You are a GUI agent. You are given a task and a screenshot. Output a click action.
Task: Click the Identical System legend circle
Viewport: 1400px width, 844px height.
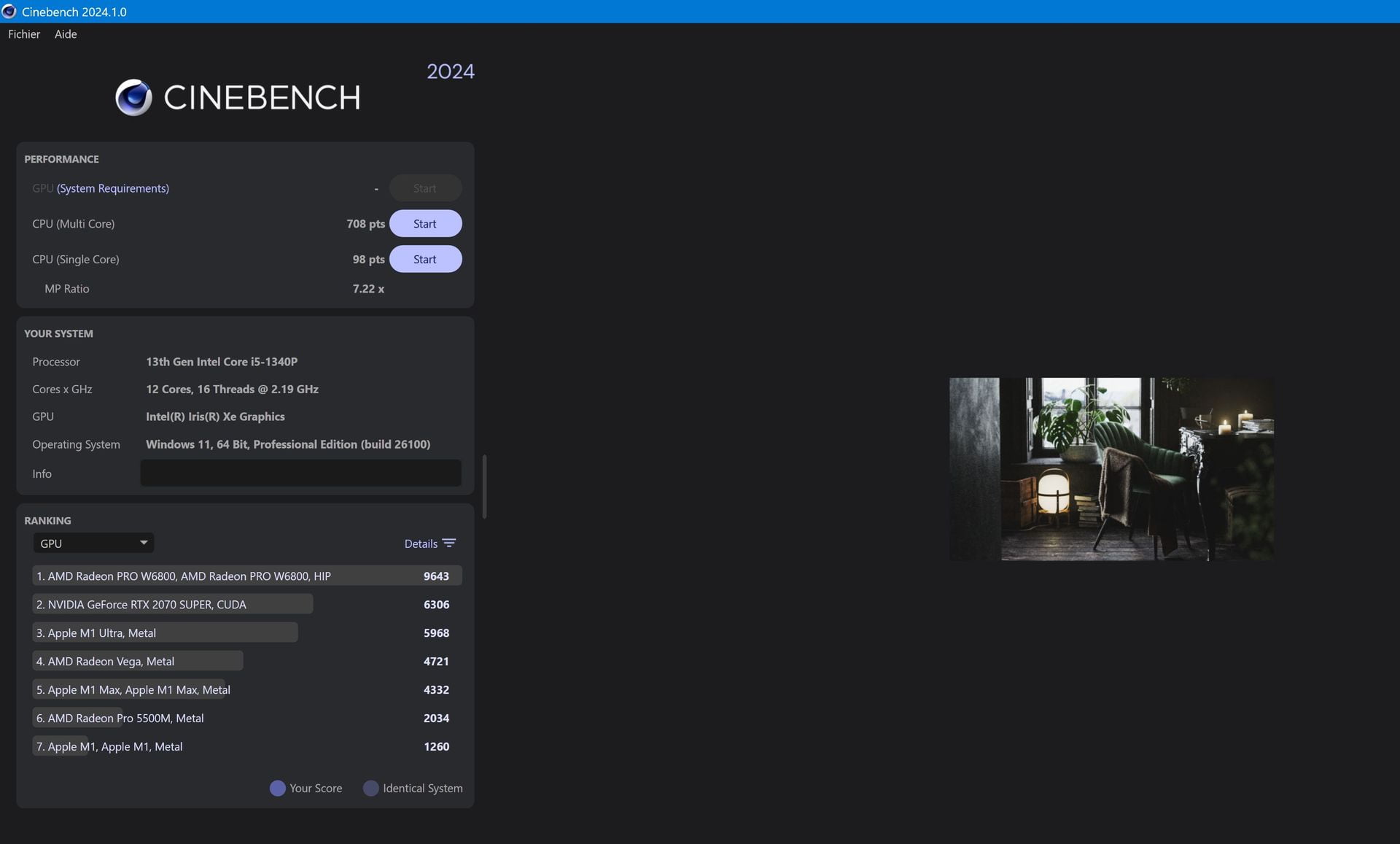tap(370, 789)
